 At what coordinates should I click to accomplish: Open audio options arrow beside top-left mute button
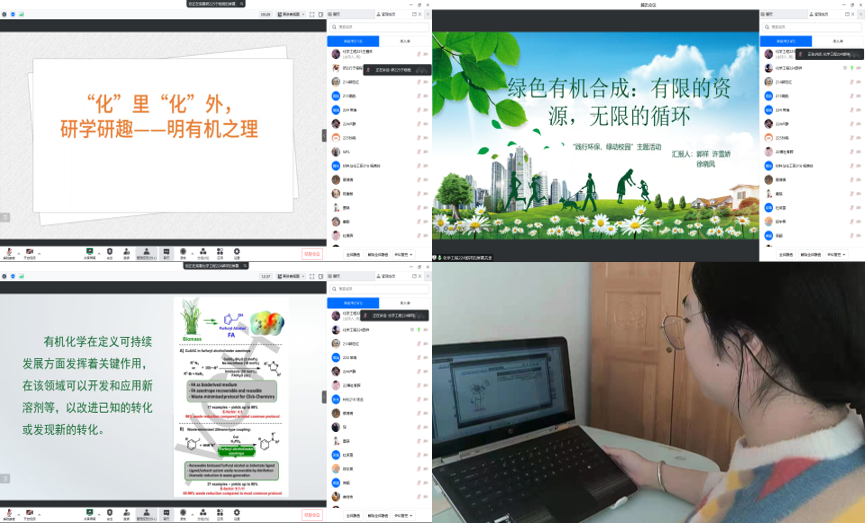(17, 251)
